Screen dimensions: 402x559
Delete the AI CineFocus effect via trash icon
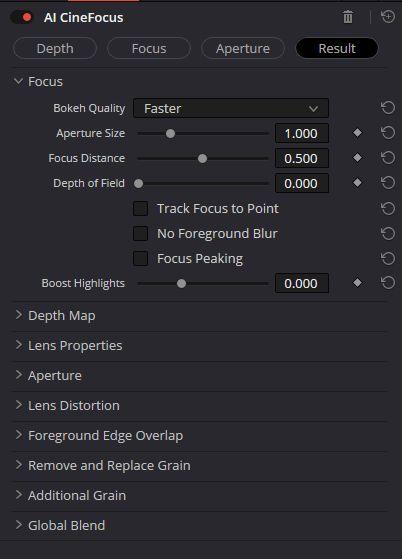(348, 17)
